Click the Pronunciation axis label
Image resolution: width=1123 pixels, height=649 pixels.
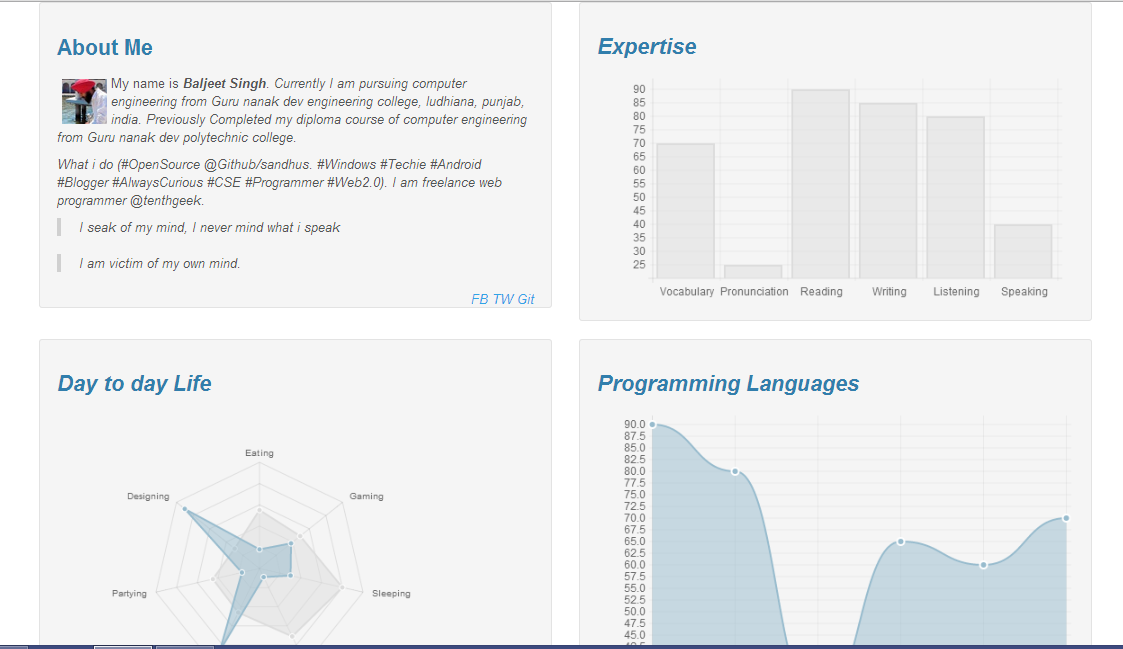click(x=754, y=292)
